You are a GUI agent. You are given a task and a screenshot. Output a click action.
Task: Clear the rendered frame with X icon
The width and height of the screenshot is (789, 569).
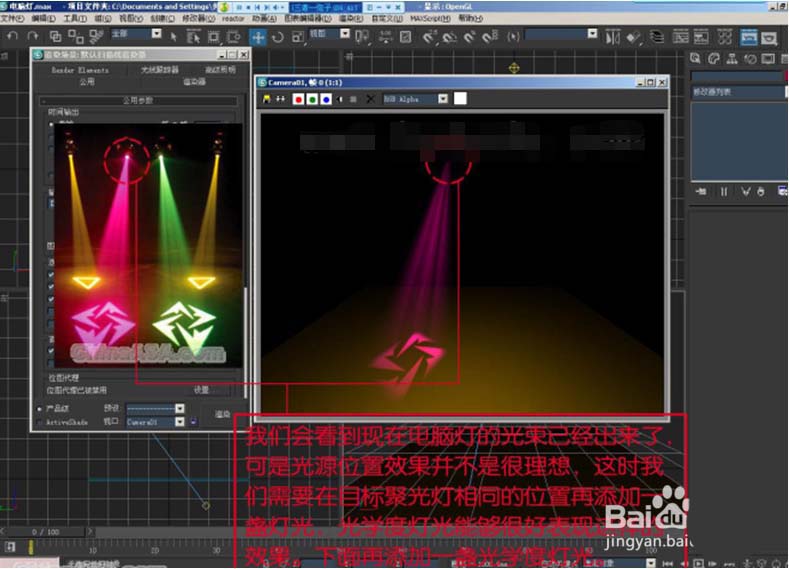[370, 99]
